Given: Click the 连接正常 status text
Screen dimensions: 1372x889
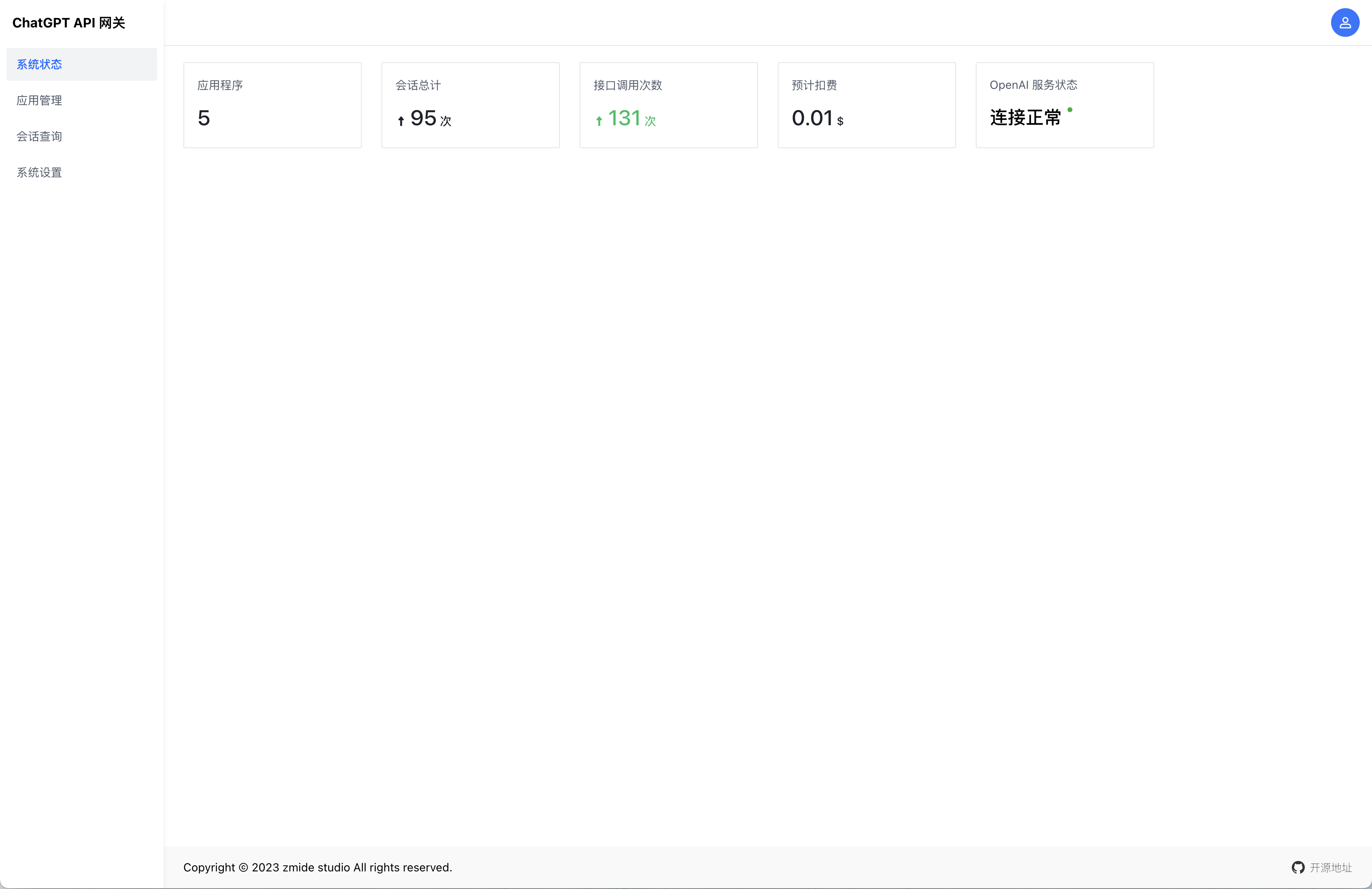Looking at the screenshot, I should [1025, 117].
